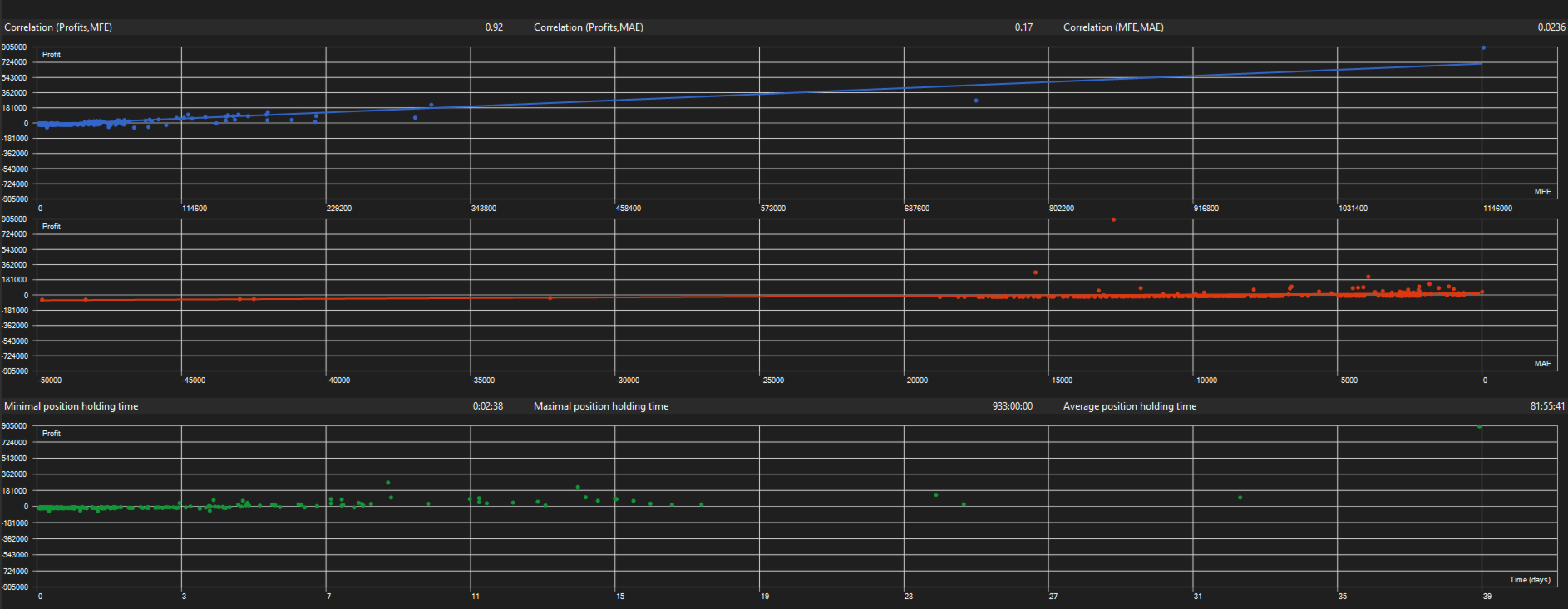Click the Average position holding time label
The width and height of the screenshot is (1568, 609).
click(1130, 406)
